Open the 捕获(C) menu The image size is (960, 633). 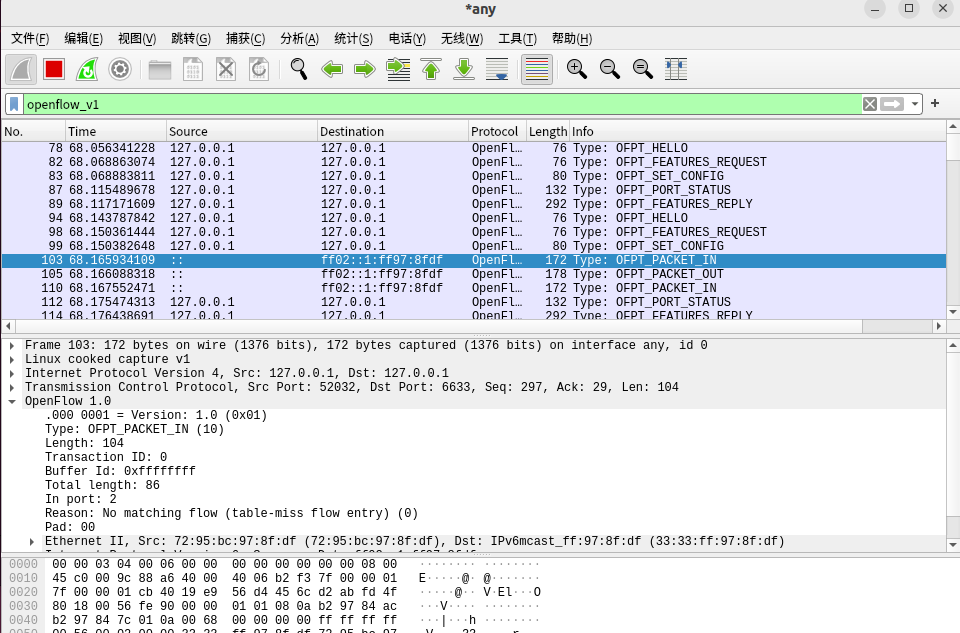(246, 39)
